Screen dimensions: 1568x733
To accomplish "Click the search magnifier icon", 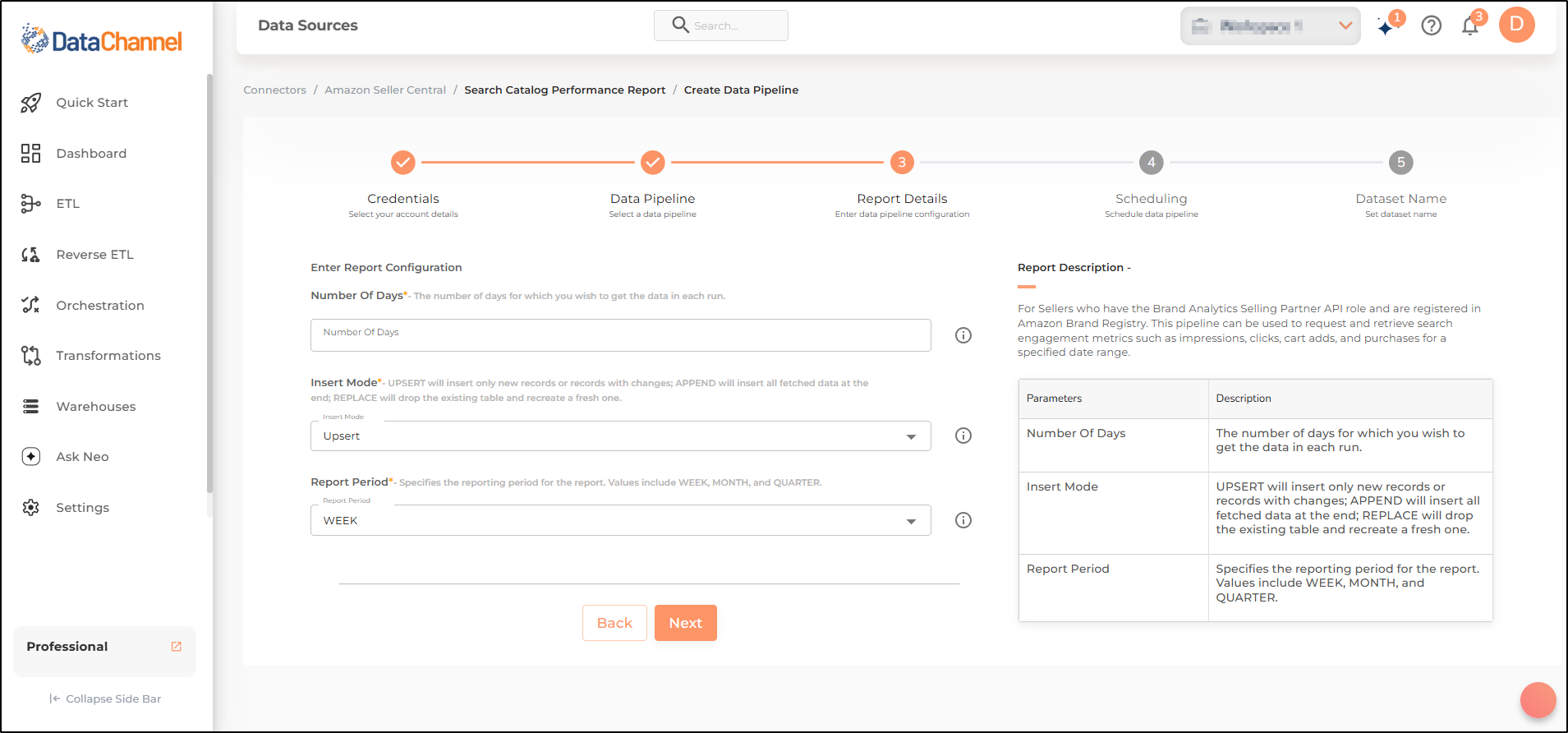I will [680, 25].
